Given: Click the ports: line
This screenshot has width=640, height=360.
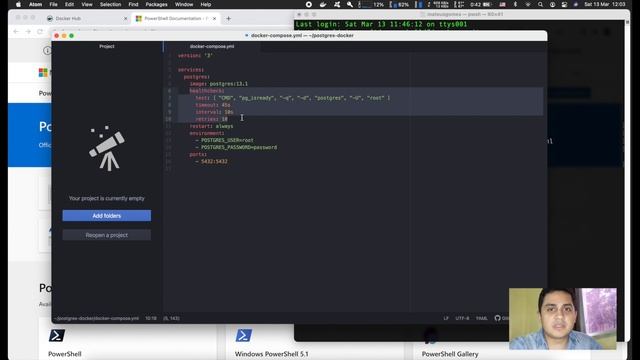Looking at the screenshot, I should 198,154.
